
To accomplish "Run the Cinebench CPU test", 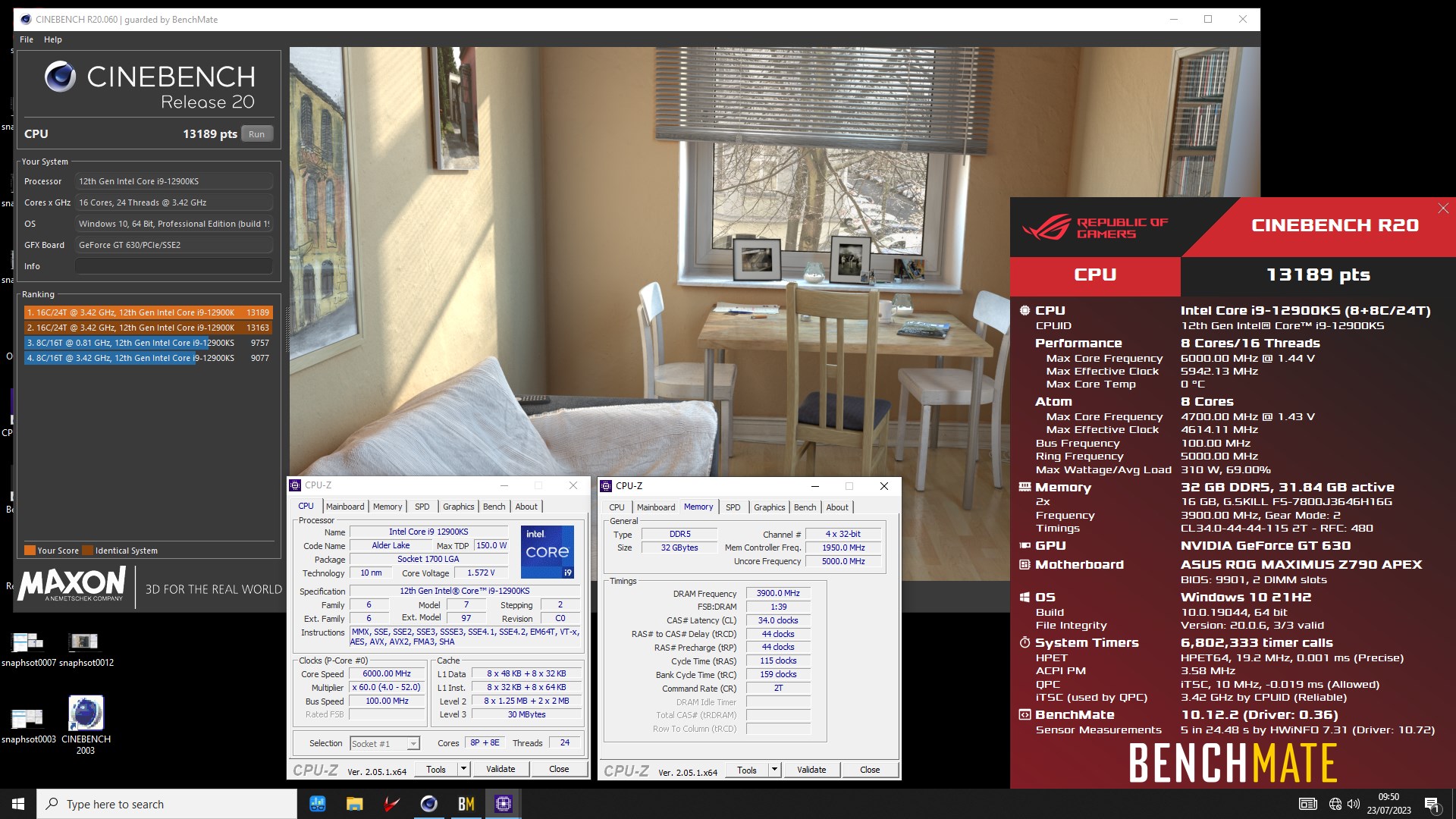I will point(257,134).
